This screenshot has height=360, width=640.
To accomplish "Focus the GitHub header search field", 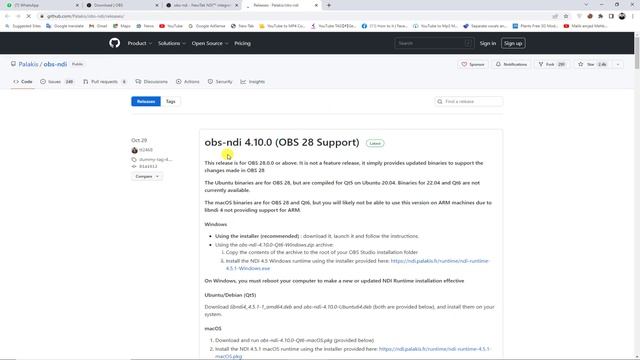I will point(434,43).
